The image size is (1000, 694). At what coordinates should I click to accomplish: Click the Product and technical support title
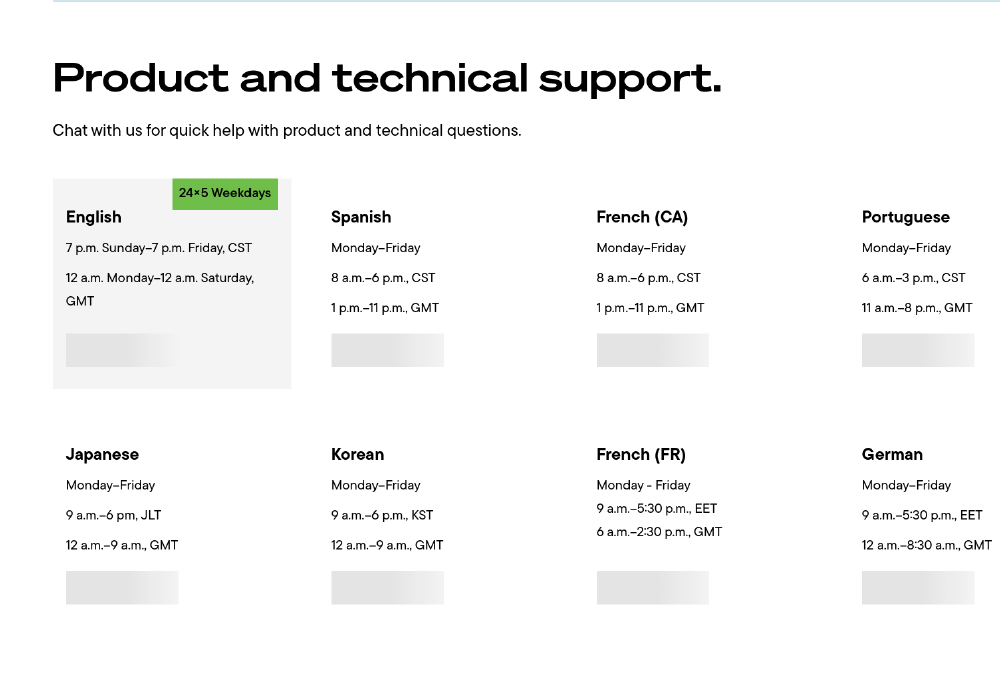387,78
